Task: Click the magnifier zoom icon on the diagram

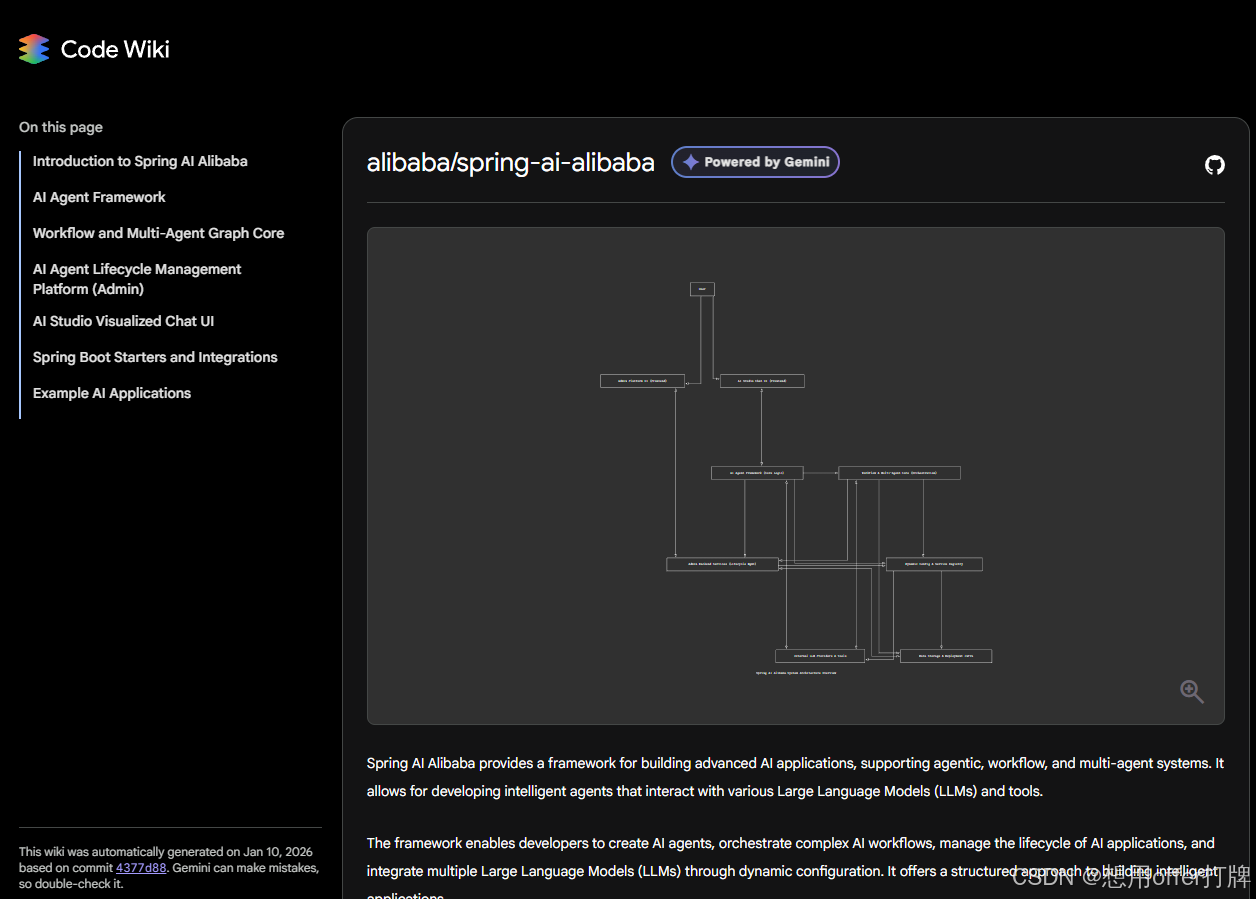Action: click(x=1191, y=692)
